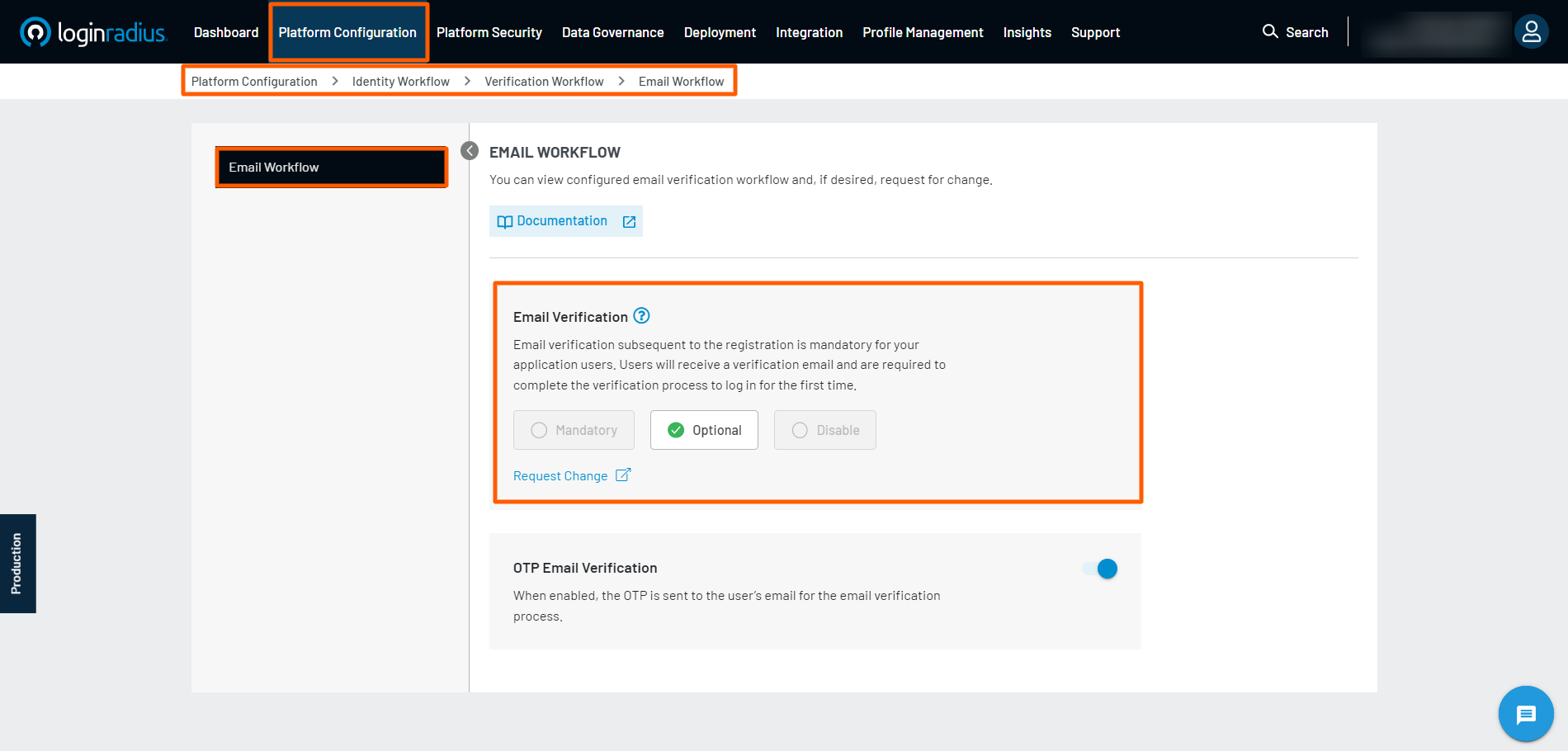Select the Disable email verification option
The width and height of the screenshot is (1568, 751).
coord(824,430)
